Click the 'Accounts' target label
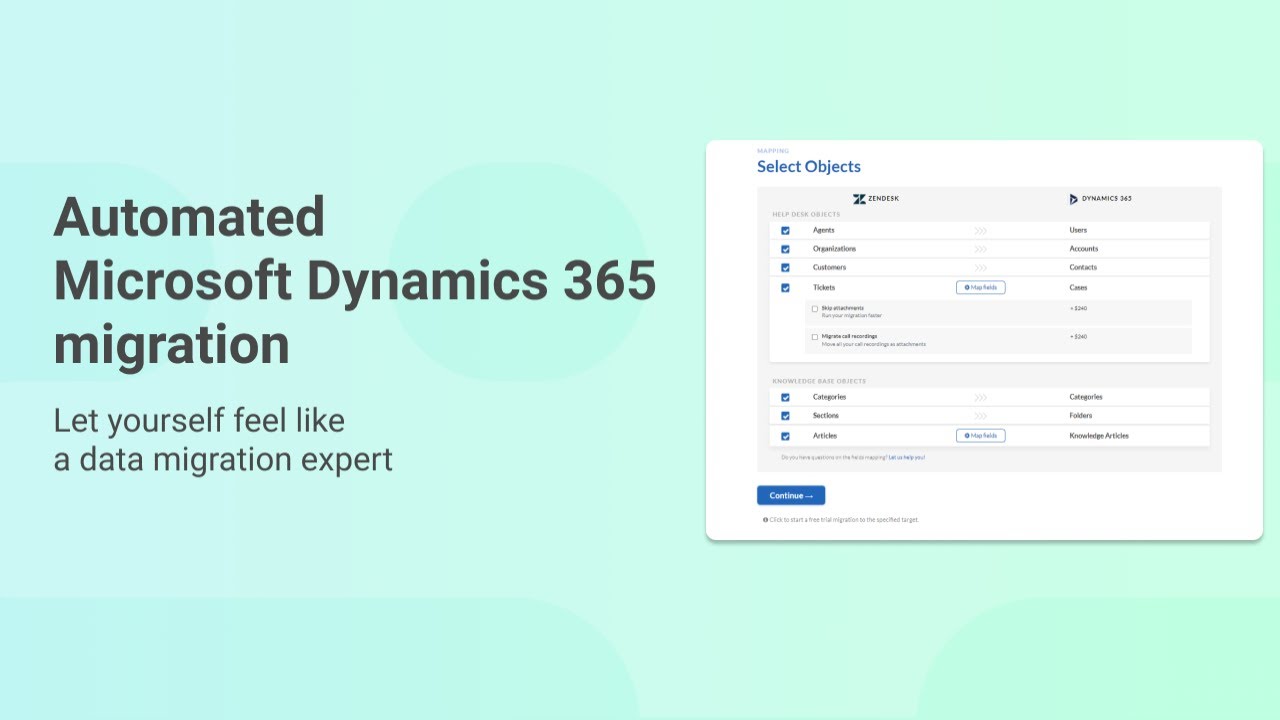 pyautogui.click(x=1084, y=249)
